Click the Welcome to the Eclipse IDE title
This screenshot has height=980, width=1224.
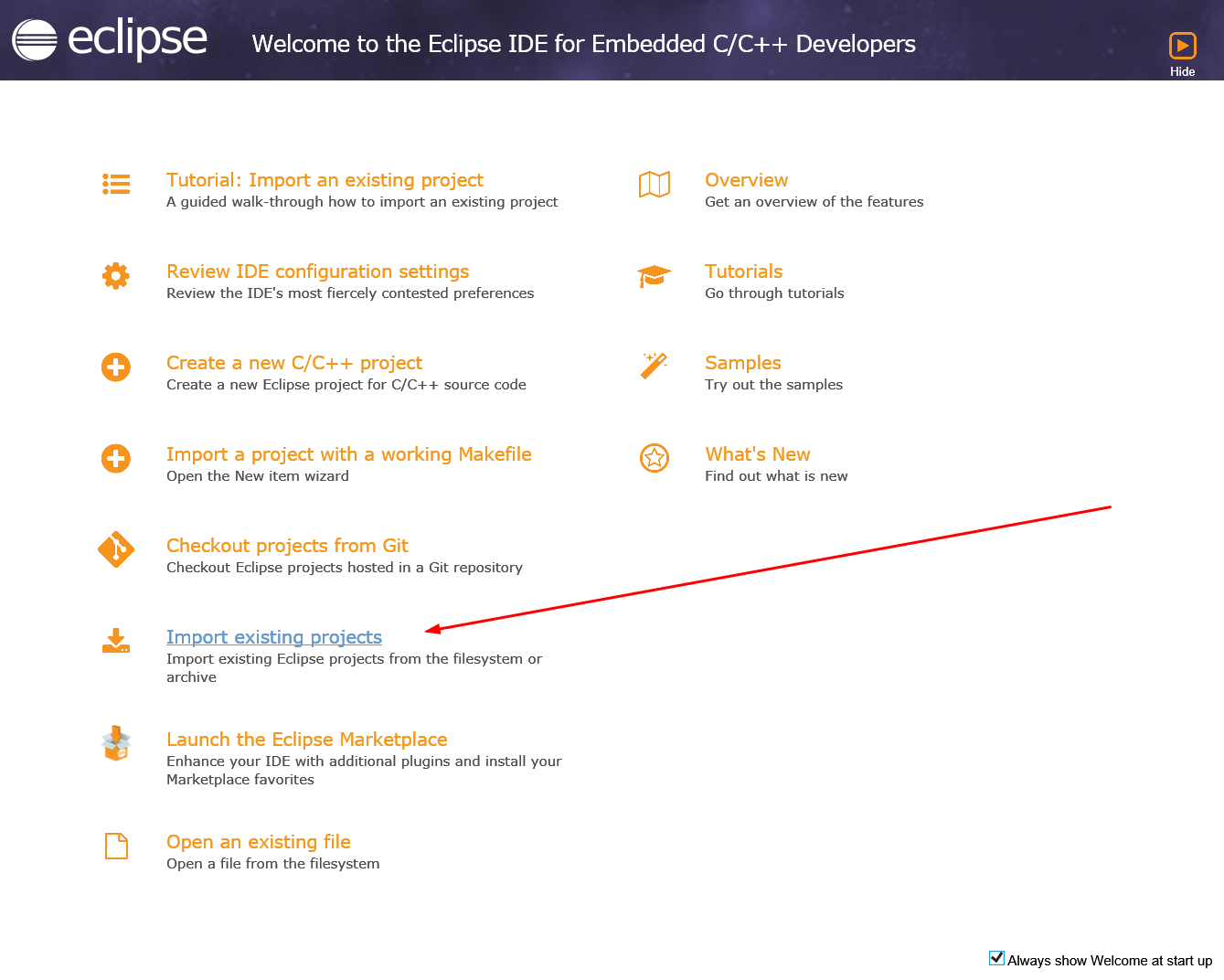583,44
